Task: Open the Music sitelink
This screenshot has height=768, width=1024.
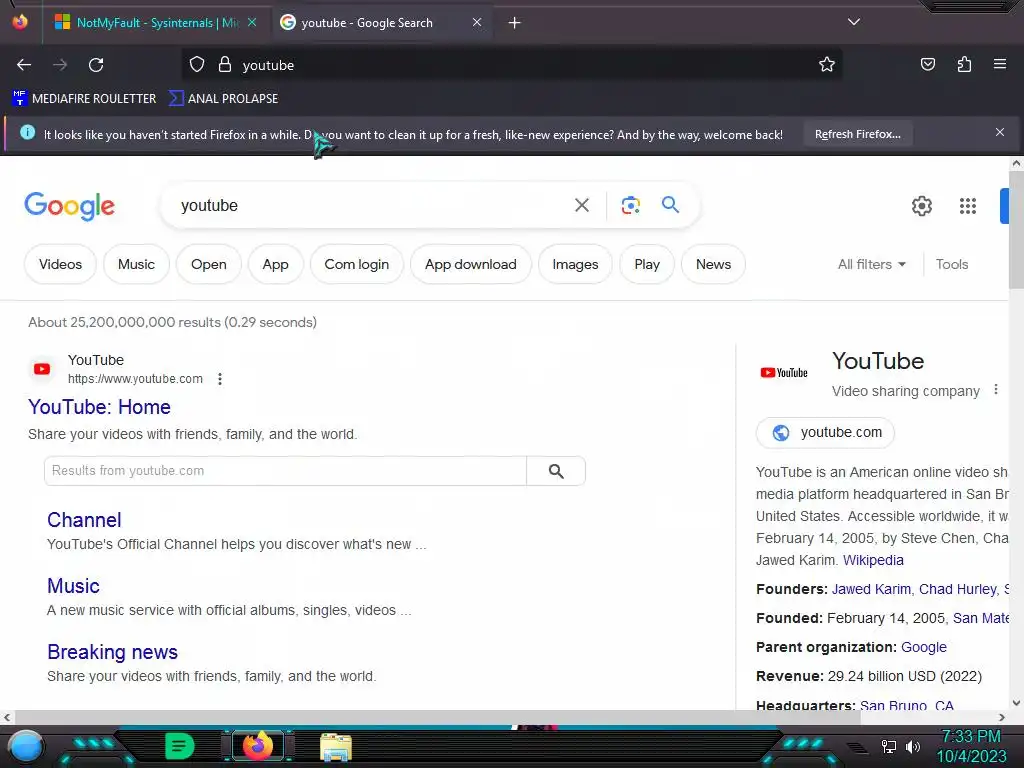Action: click(73, 586)
